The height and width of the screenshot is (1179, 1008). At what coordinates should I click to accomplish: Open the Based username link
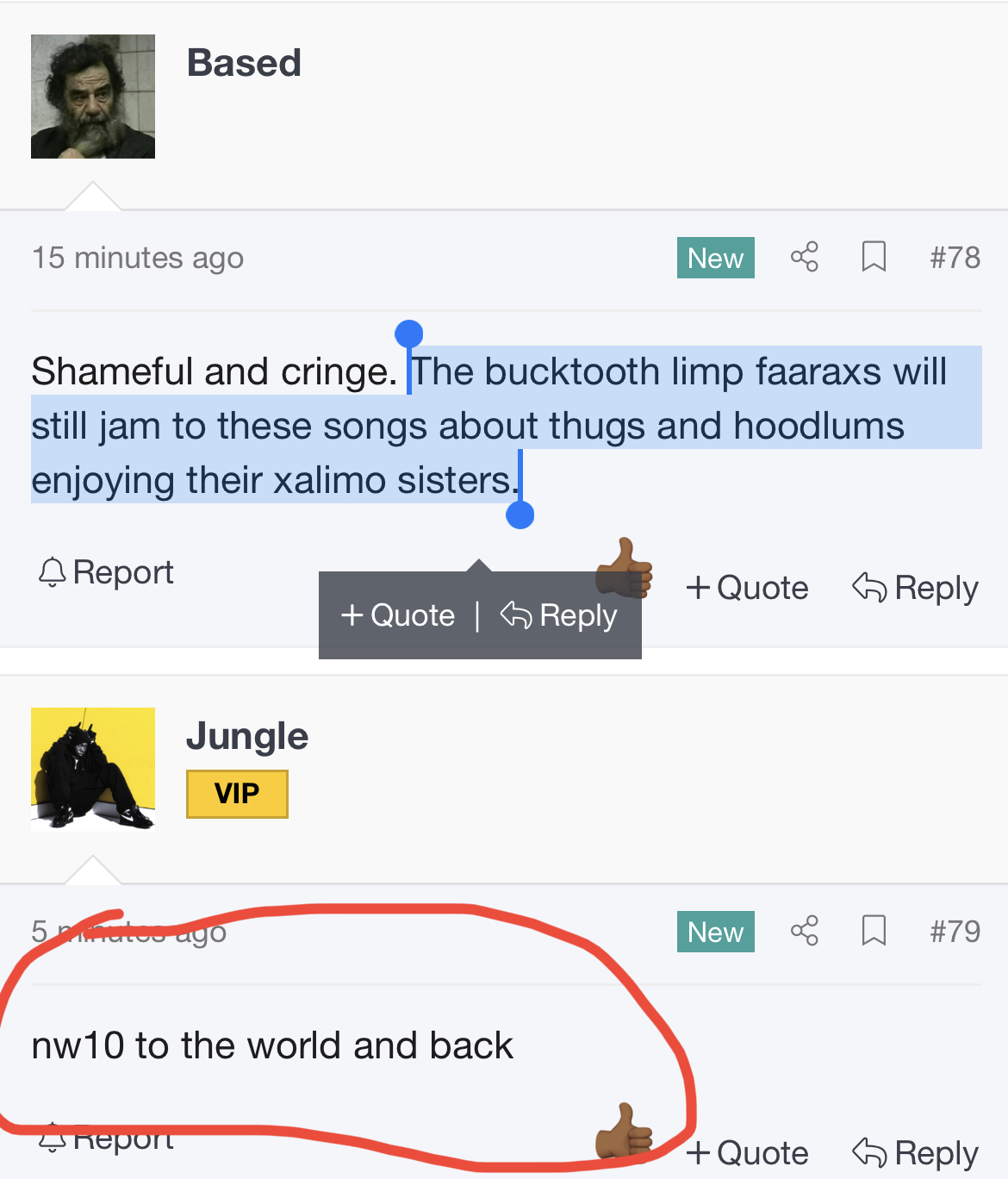[244, 63]
